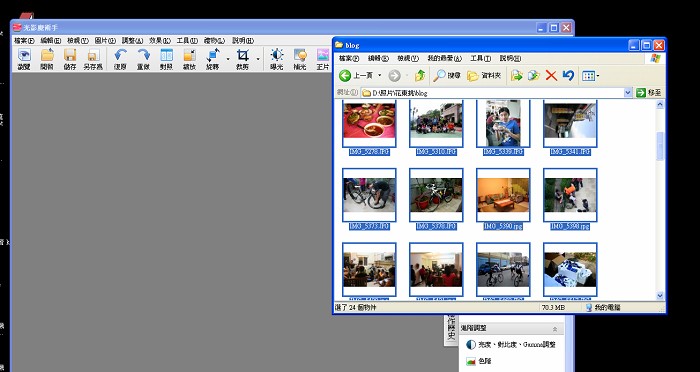The height and width of the screenshot is (372, 700).
Task: Open the 效果 menu in 光影魔術手
Action: 160,41
